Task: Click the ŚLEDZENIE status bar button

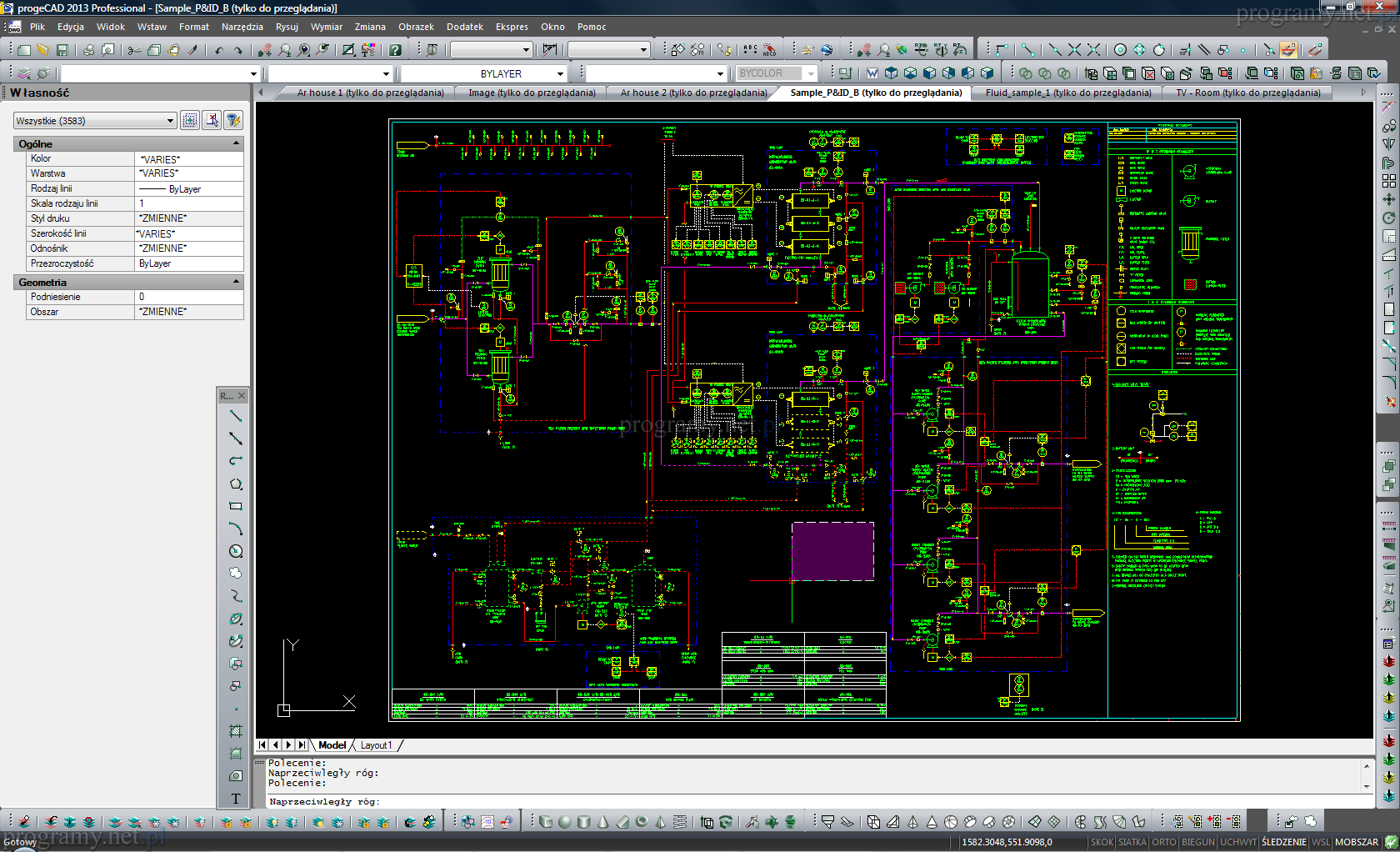Action: (1283, 842)
